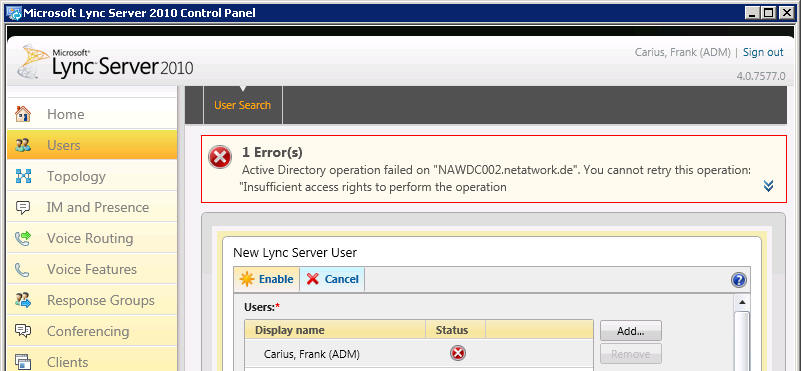801x371 pixels.
Task: Click the Add... button
Action: click(630, 331)
